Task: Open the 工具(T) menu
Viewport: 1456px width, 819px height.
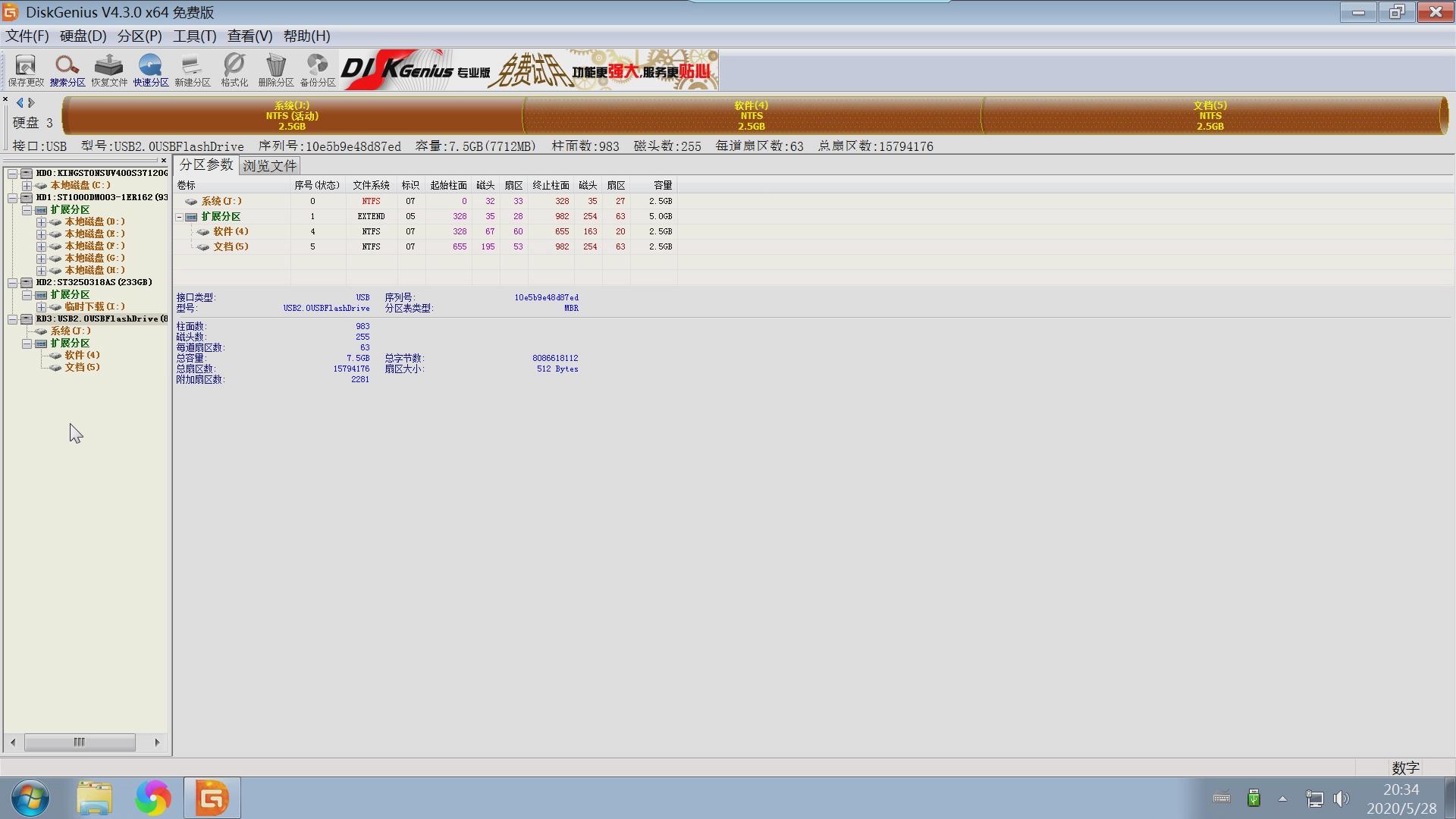Action: (x=194, y=36)
